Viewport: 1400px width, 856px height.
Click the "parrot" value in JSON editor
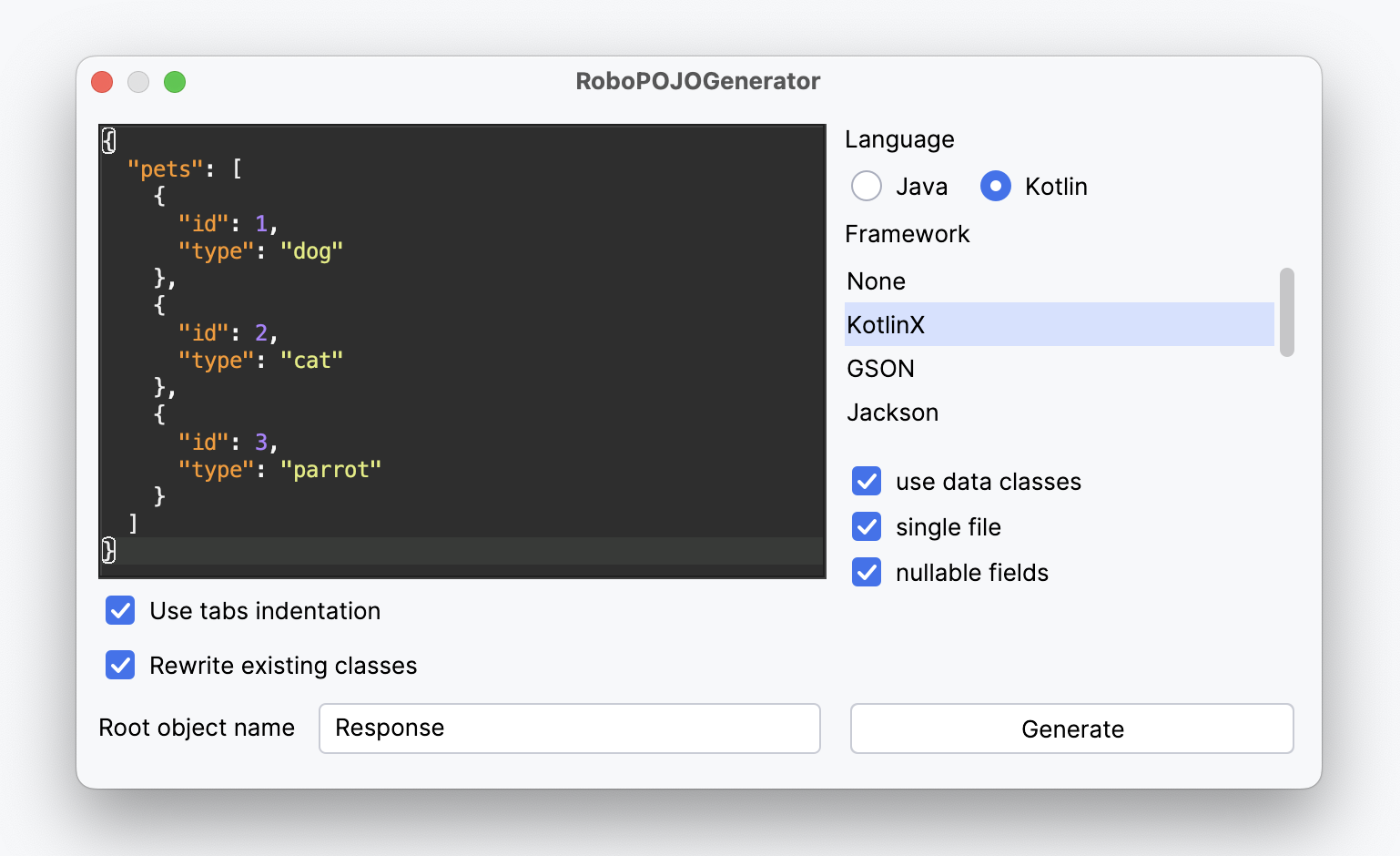tap(330, 470)
